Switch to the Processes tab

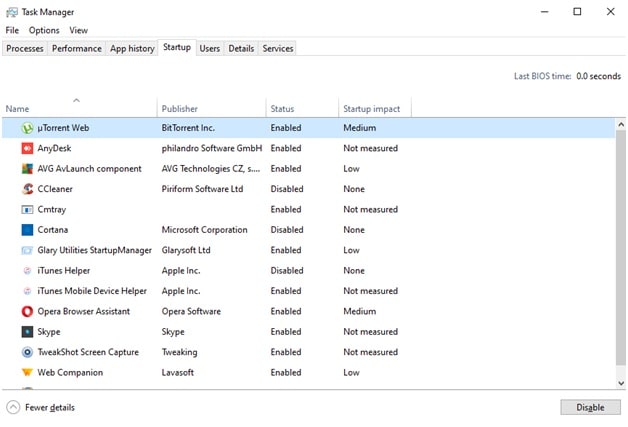pyautogui.click(x=25, y=48)
